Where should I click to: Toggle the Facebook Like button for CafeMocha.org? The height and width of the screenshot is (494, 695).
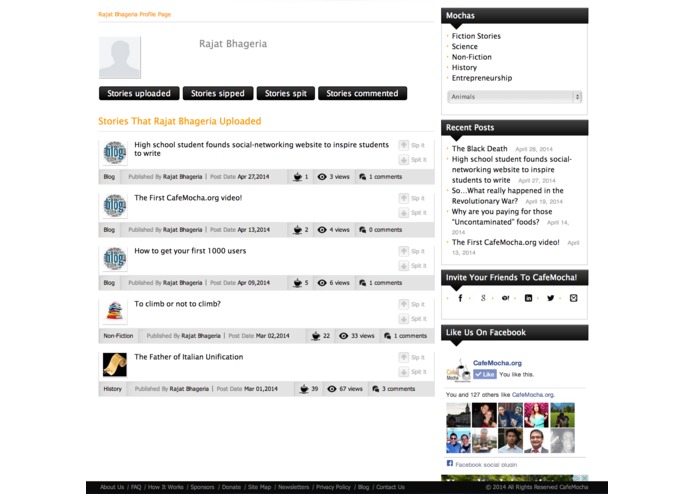click(485, 374)
